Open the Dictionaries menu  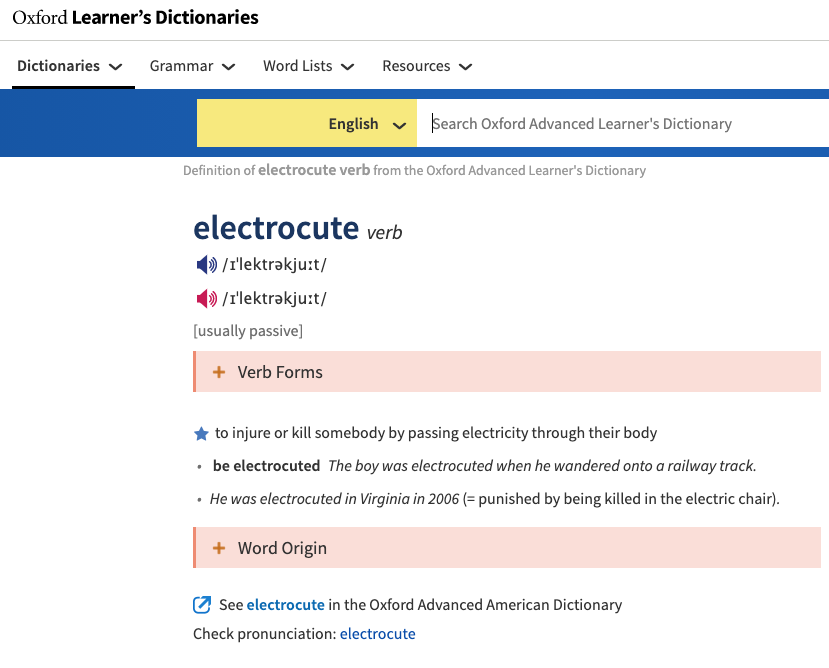point(70,66)
